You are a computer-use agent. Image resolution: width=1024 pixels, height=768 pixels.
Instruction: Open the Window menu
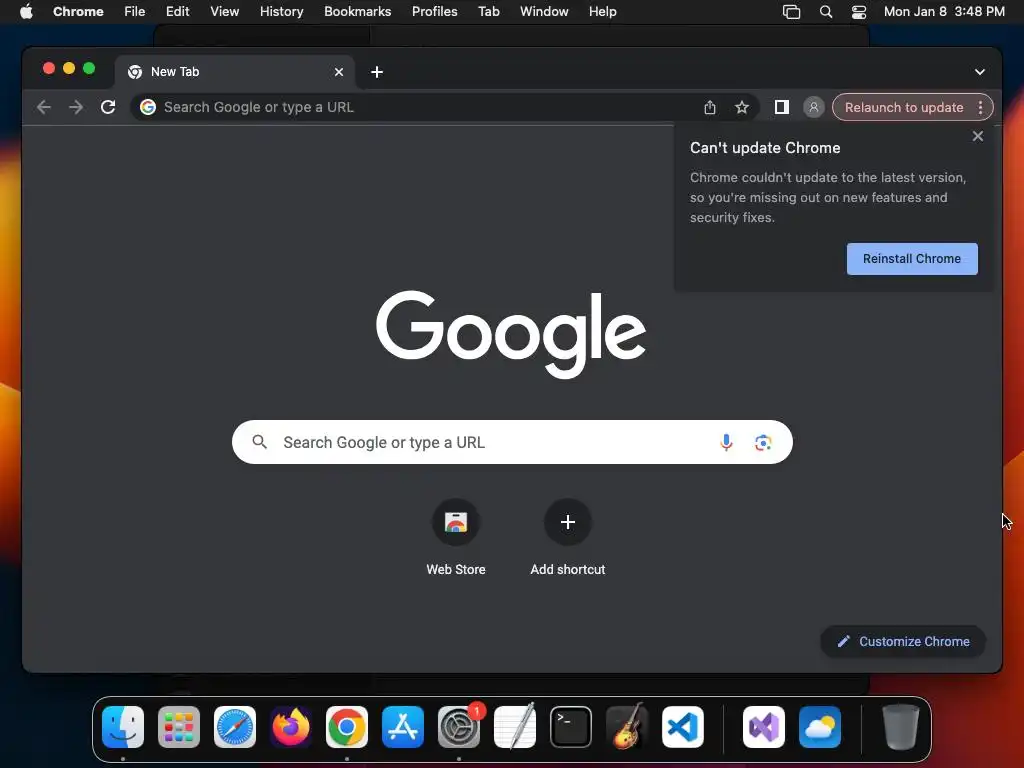544,12
